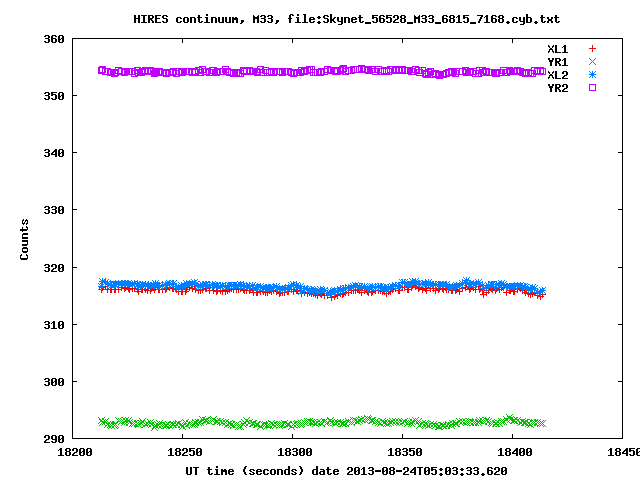Click the XL1 legend label
The image size is (640, 480).
click(x=558, y=49)
